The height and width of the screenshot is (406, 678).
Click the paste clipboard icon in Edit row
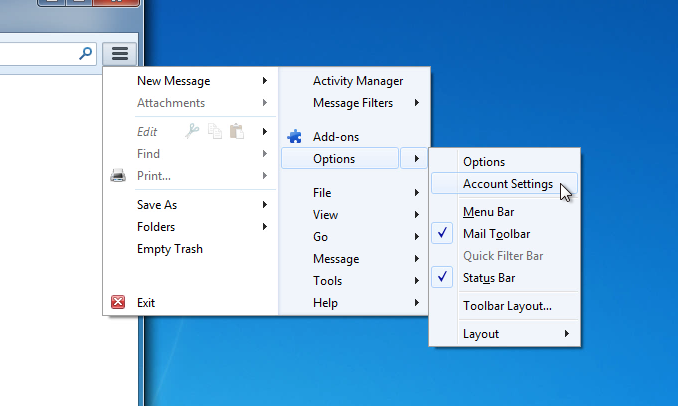[x=237, y=131]
